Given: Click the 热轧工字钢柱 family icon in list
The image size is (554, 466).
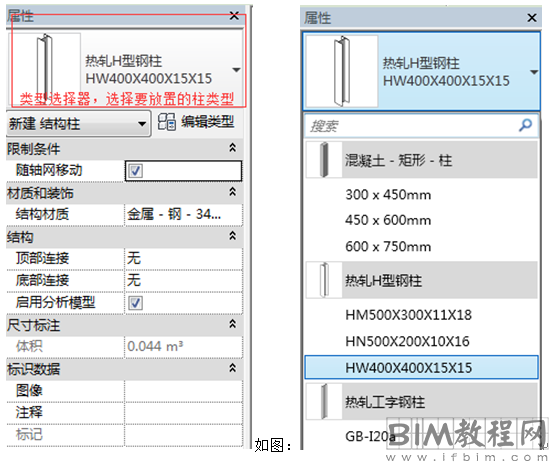Looking at the screenshot, I should 324,402.
